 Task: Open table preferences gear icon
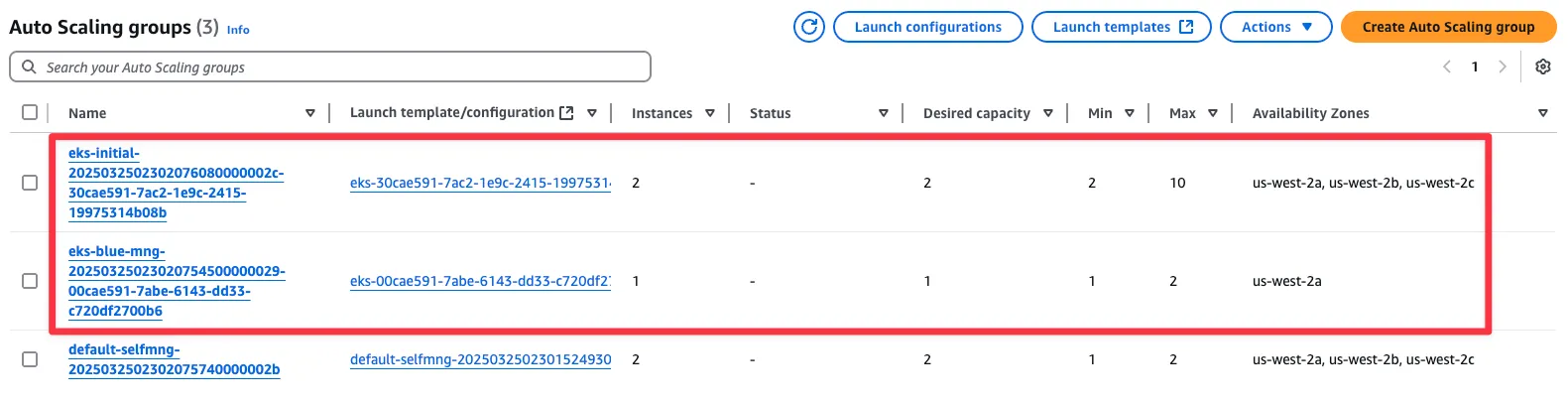(1543, 67)
